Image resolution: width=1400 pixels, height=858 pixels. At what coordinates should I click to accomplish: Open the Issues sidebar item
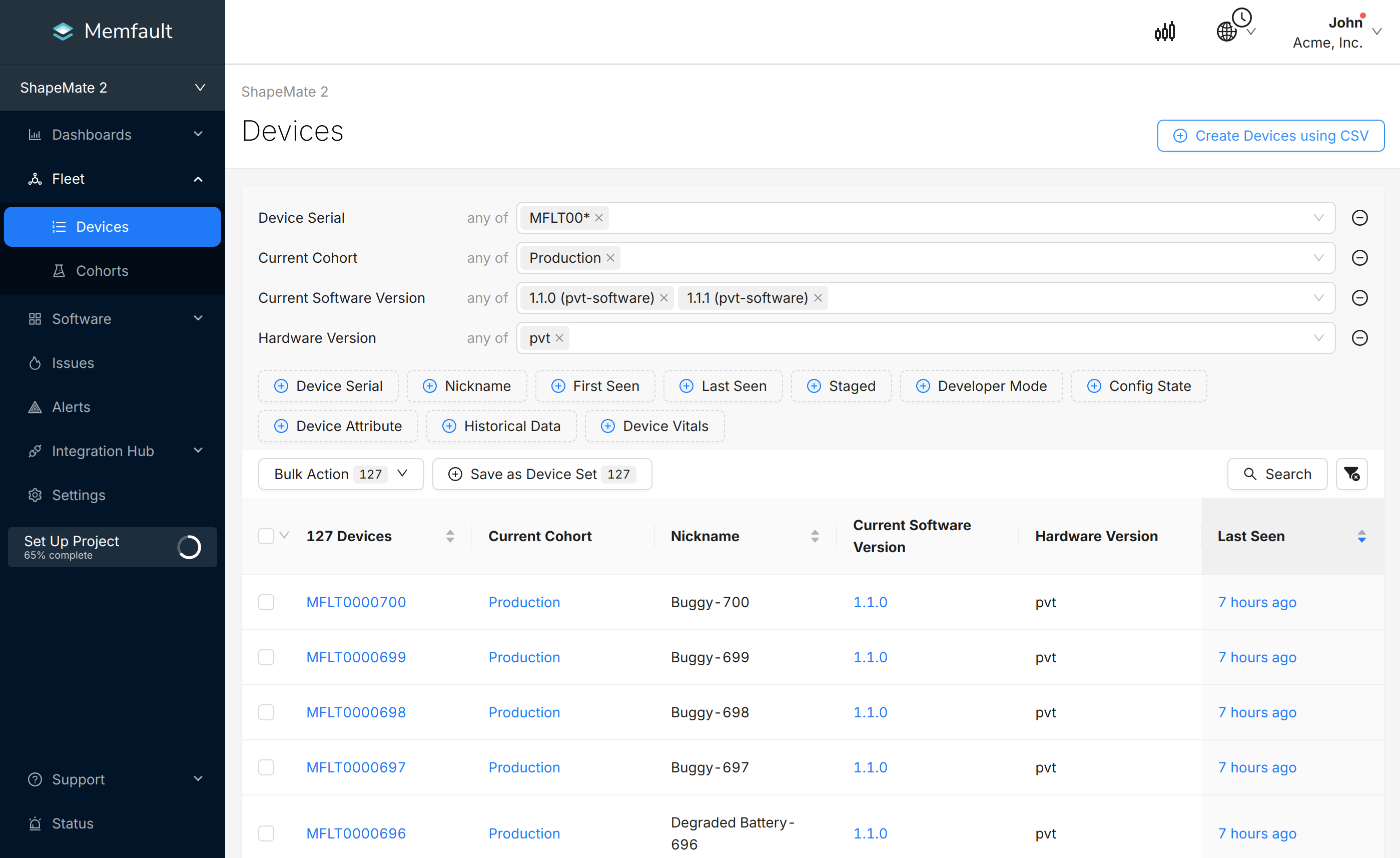pos(73,363)
